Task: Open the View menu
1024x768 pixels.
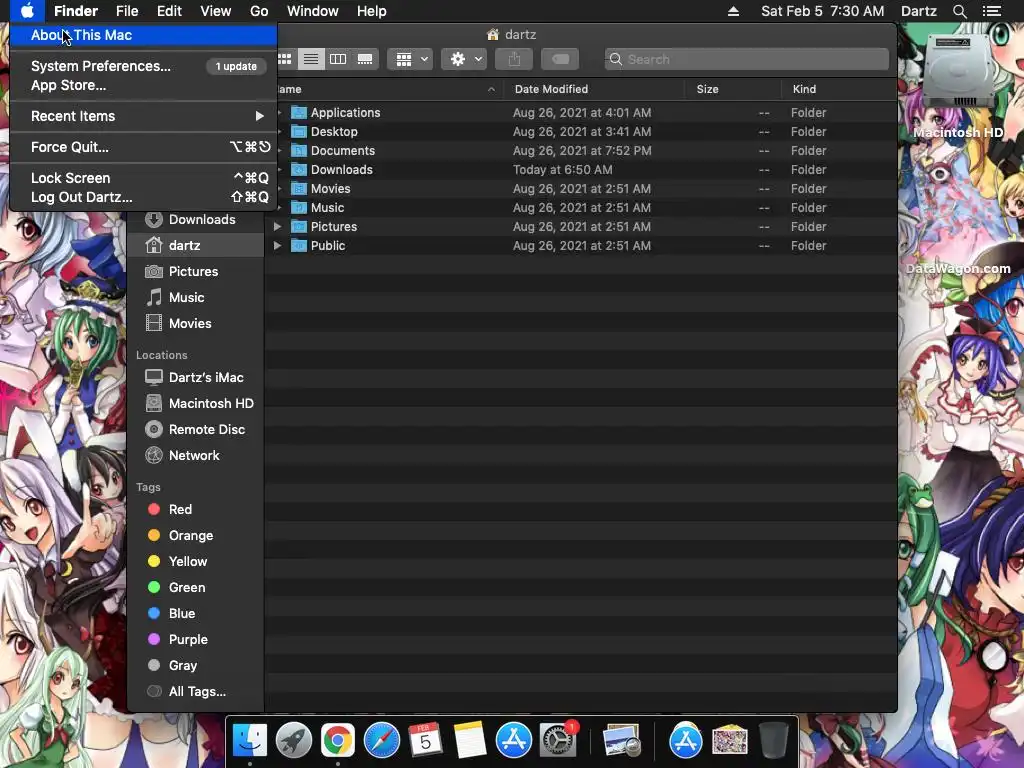Action: click(216, 11)
